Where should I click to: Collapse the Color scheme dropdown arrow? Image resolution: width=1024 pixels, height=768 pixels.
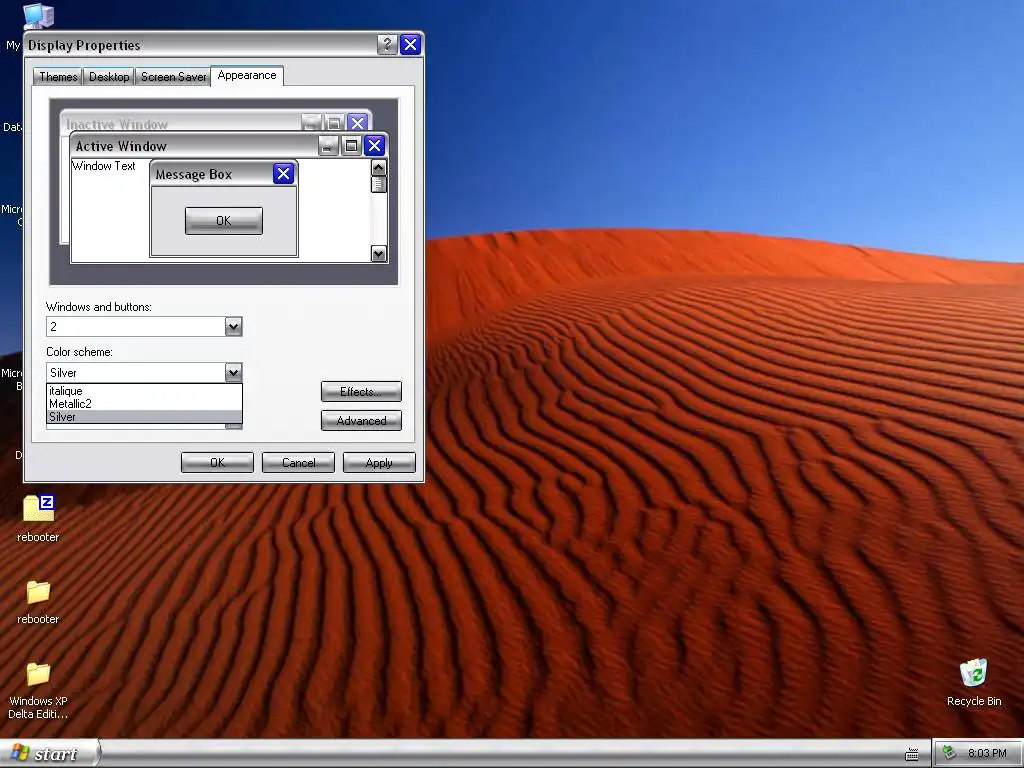point(233,373)
